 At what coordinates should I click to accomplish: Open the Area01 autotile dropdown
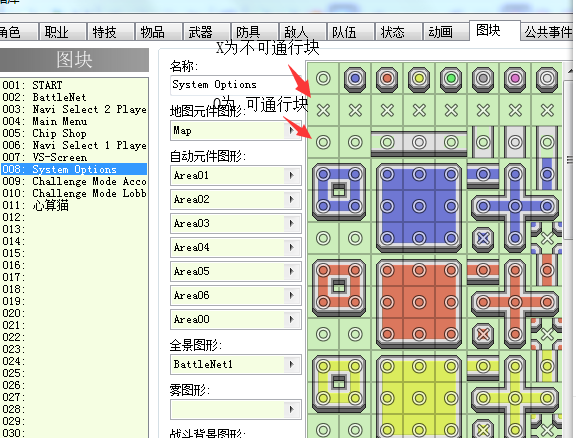click(x=292, y=175)
